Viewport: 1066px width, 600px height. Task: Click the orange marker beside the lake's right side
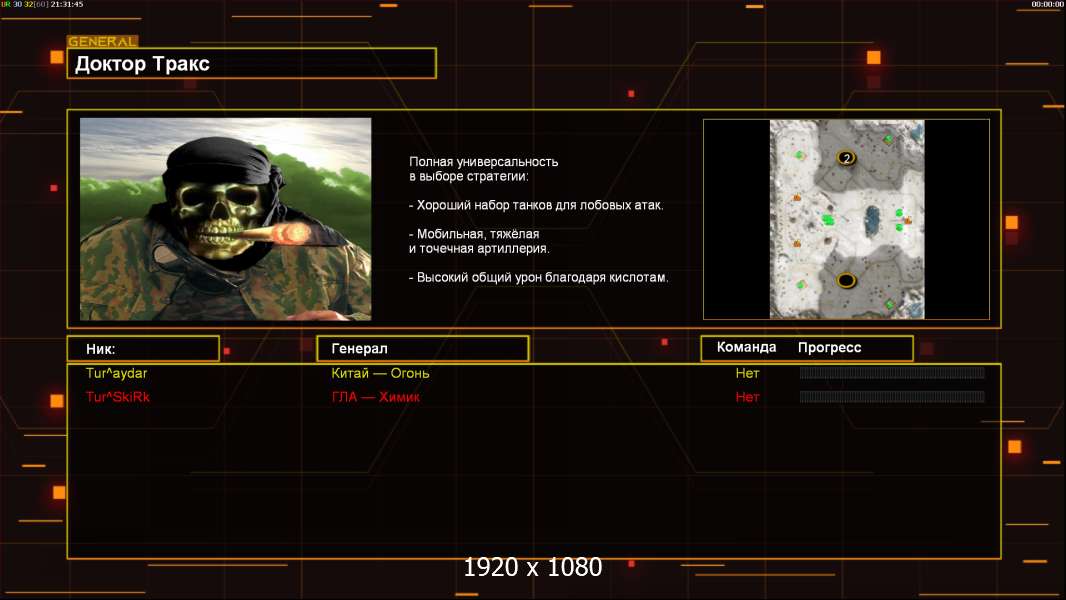tap(908, 220)
